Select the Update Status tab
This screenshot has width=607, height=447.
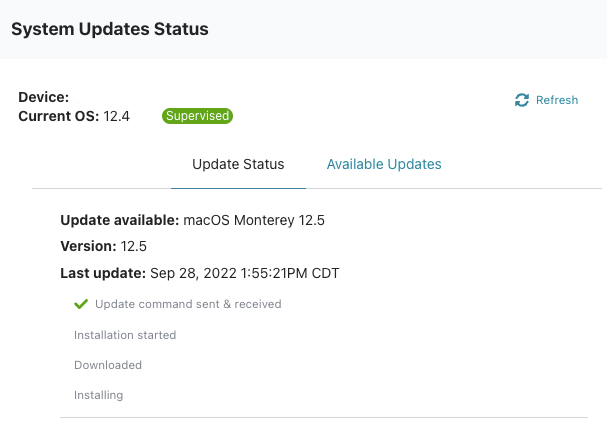tap(238, 164)
